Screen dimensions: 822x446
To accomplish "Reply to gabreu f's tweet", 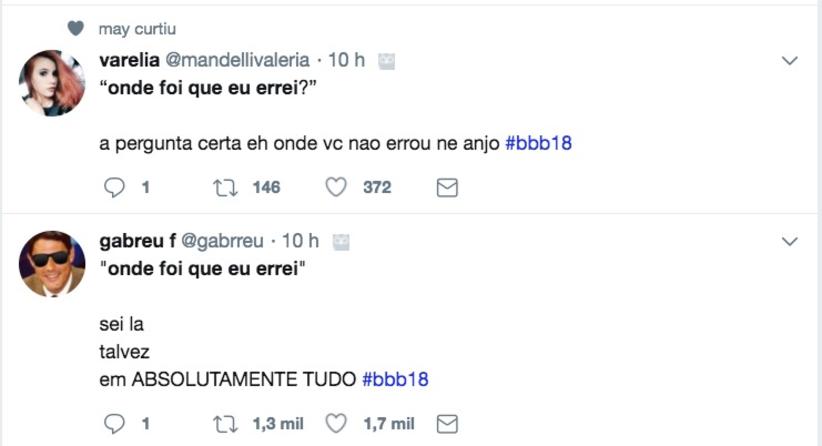I will click(x=116, y=424).
